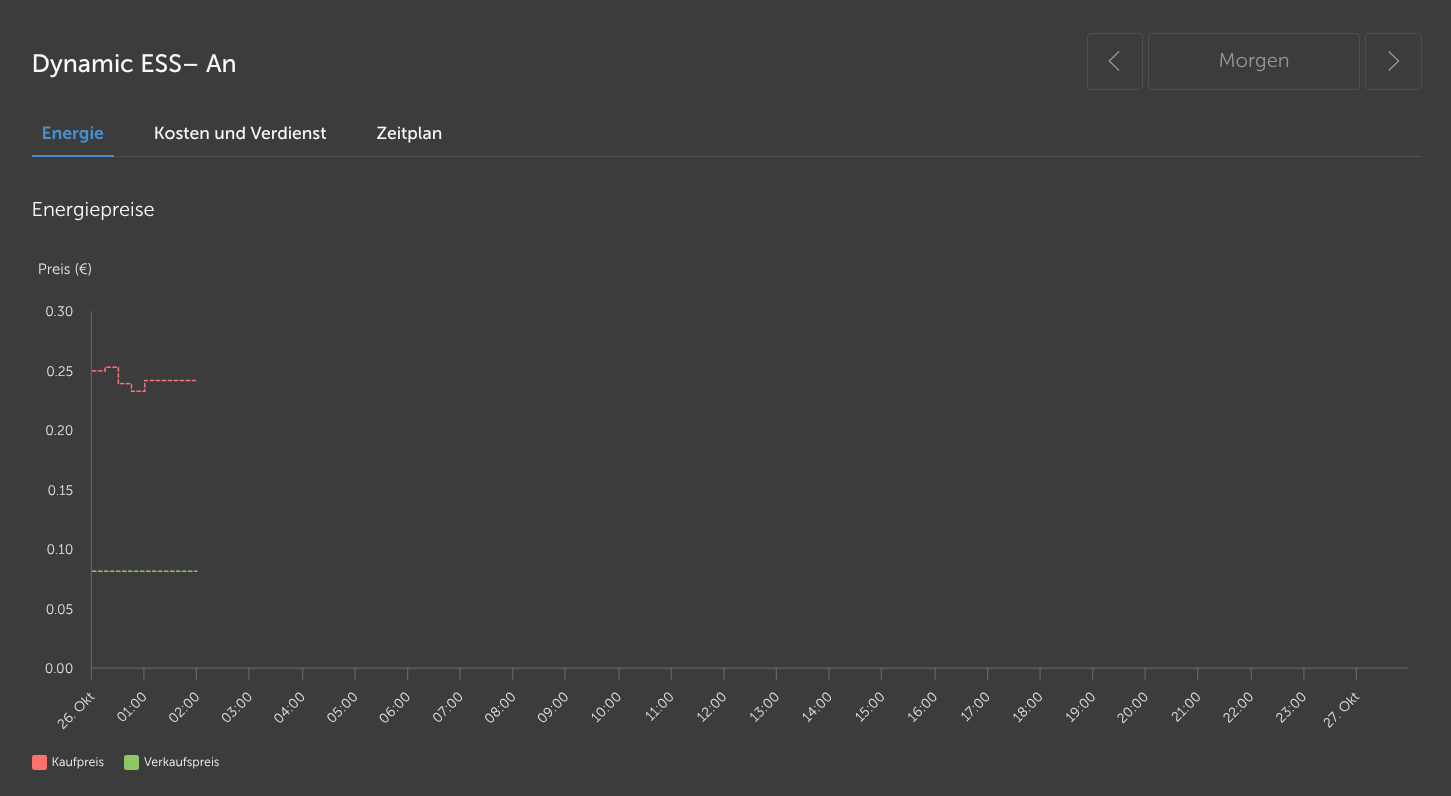Go to previous day with left chevron
The height and width of the screenshot is (796, 1451).
pyautogui.click(x=1114, y=62)
